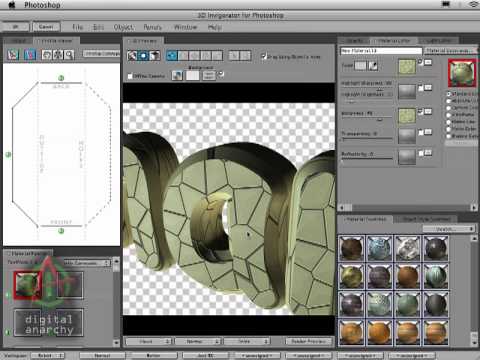Open the Palette Commands dropdown
Viewport: 480px width, 360px height.
coord(87,263)
